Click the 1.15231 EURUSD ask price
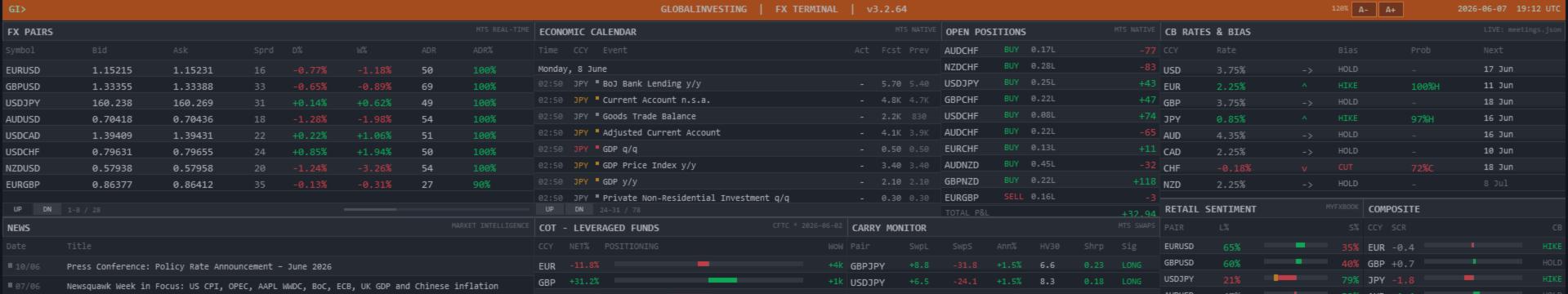The height and width of the screenshot is (294, 1568). [x=193, y=70]
